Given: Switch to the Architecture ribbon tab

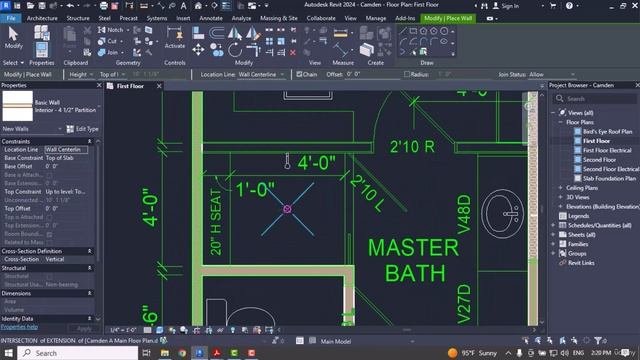Looking at the screenshot, I should click(42, 18).
